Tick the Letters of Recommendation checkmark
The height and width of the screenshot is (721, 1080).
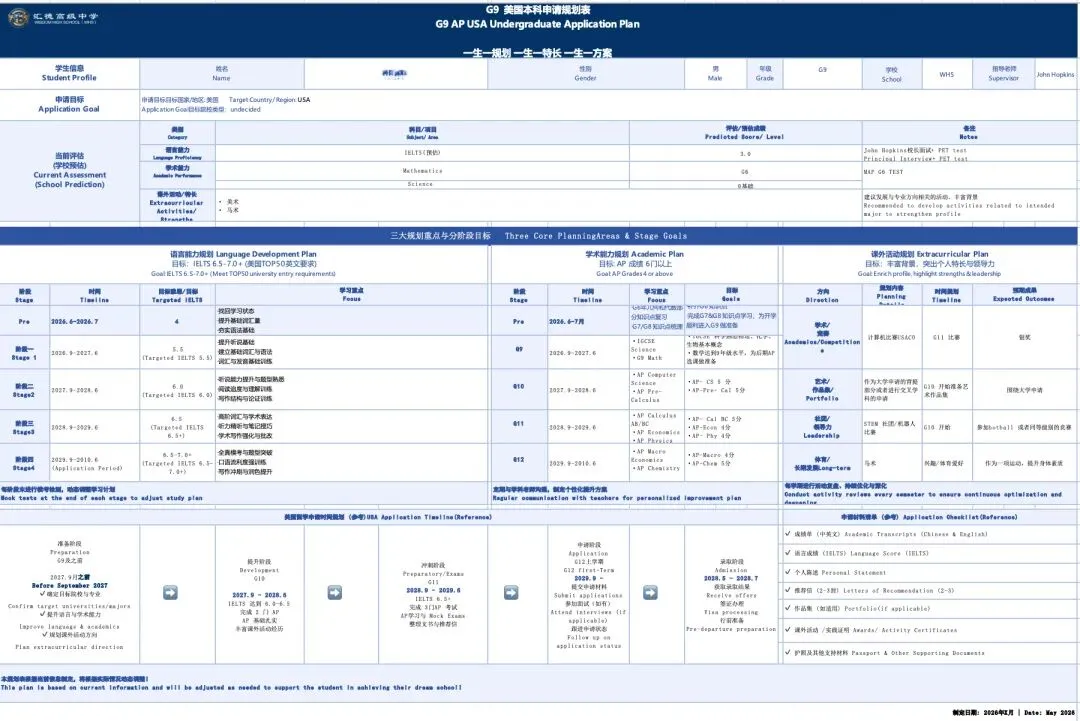coord(788,589)
